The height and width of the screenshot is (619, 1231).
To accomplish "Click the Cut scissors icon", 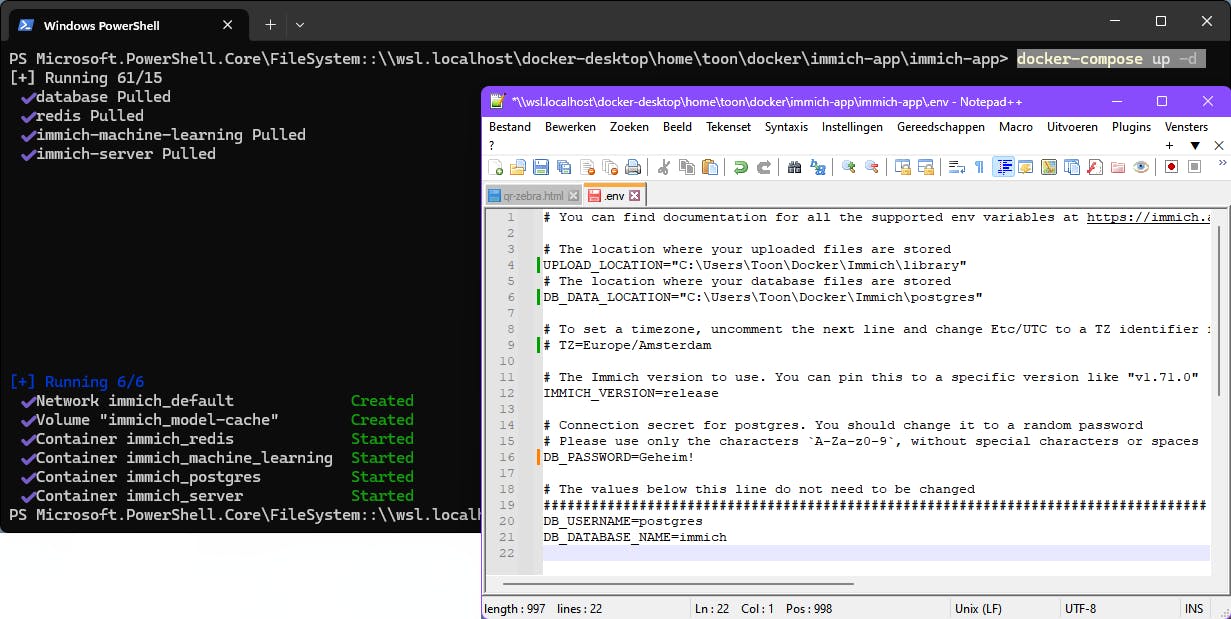I will (665, 167).
